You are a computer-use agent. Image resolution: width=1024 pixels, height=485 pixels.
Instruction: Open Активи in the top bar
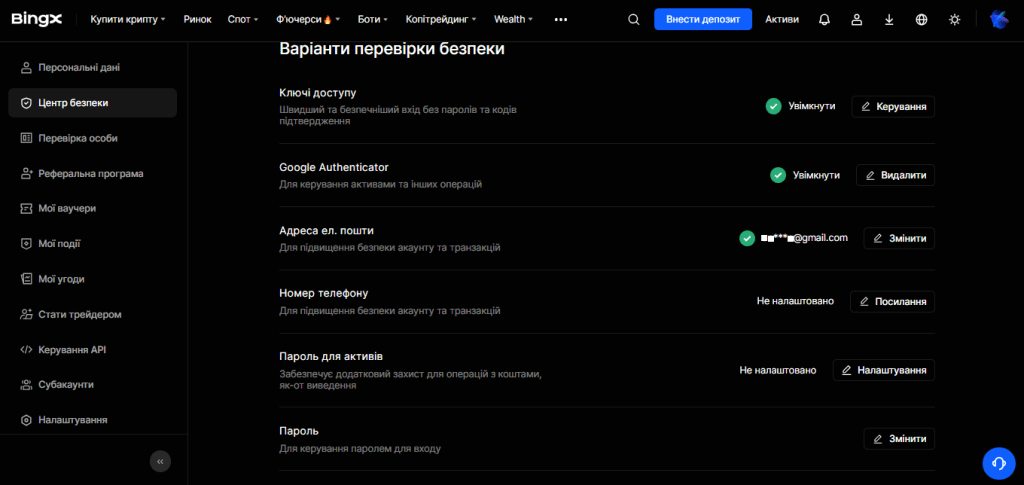tap(782, 20)
